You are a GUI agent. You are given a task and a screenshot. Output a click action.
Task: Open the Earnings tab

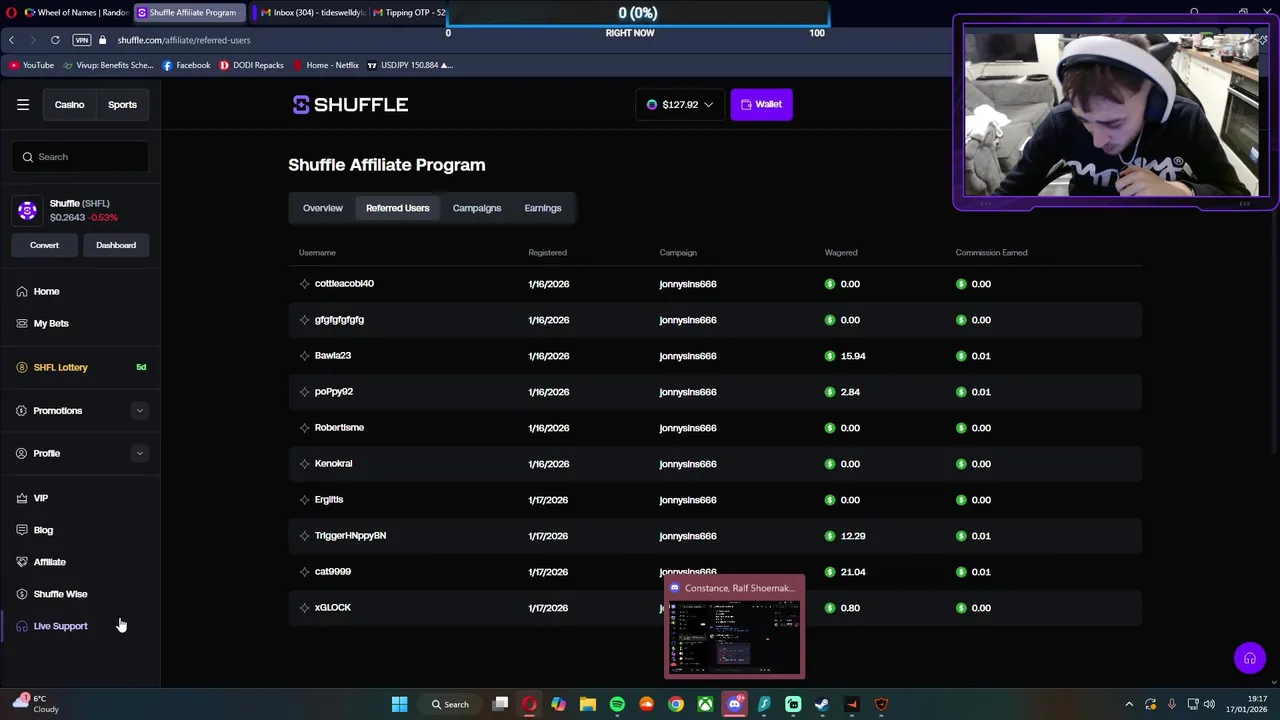(543, 208)
